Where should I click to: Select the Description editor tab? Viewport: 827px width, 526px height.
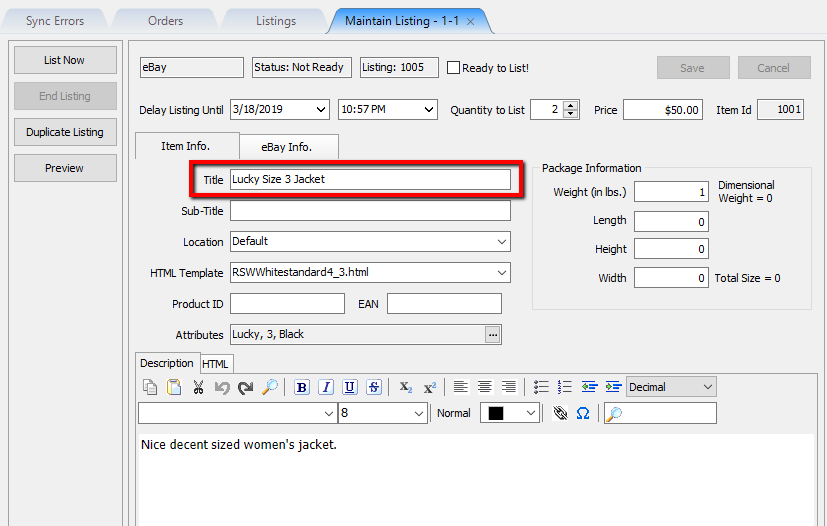167,363
